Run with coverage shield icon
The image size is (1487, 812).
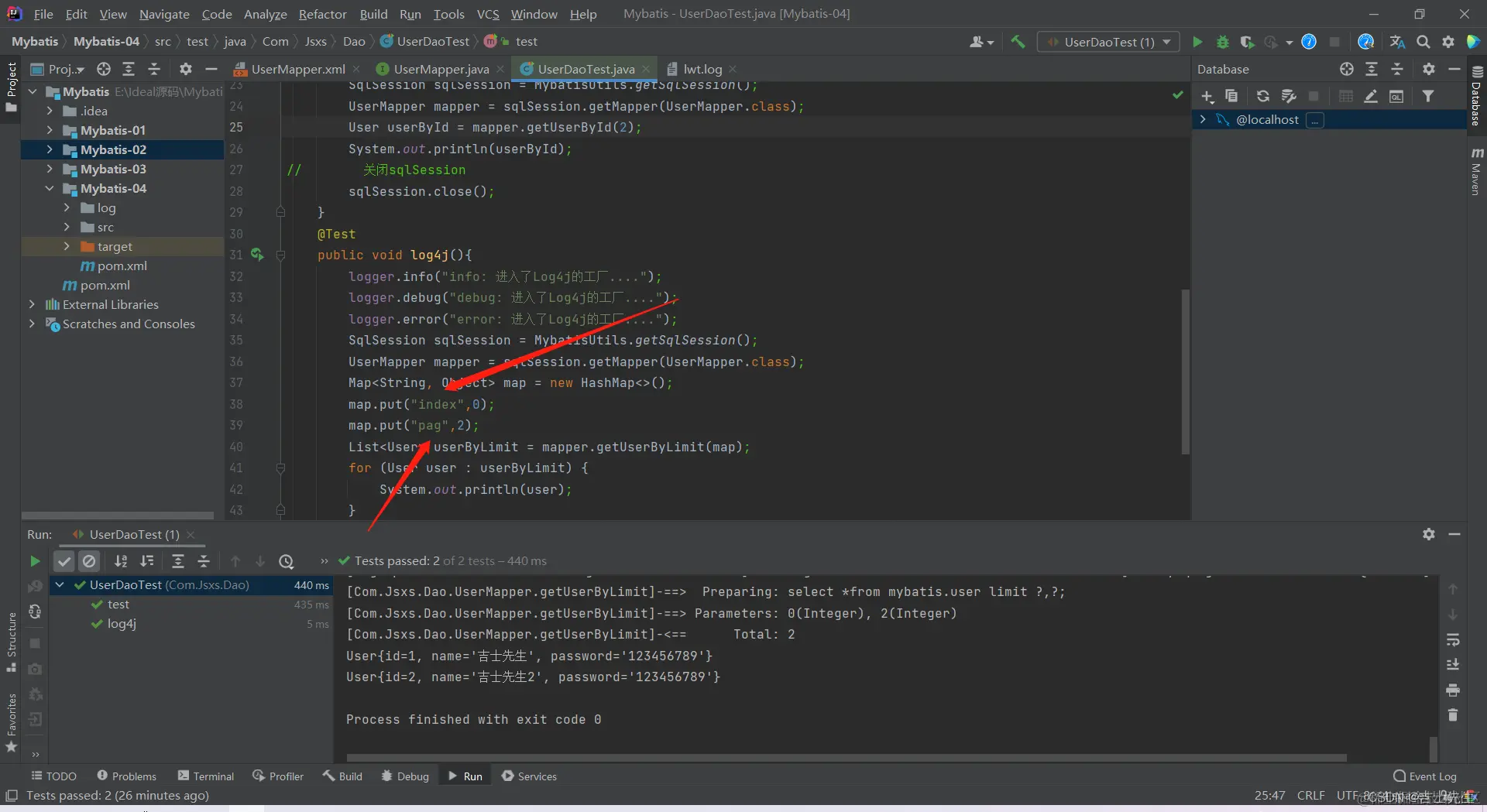[x=1247, y=42]
